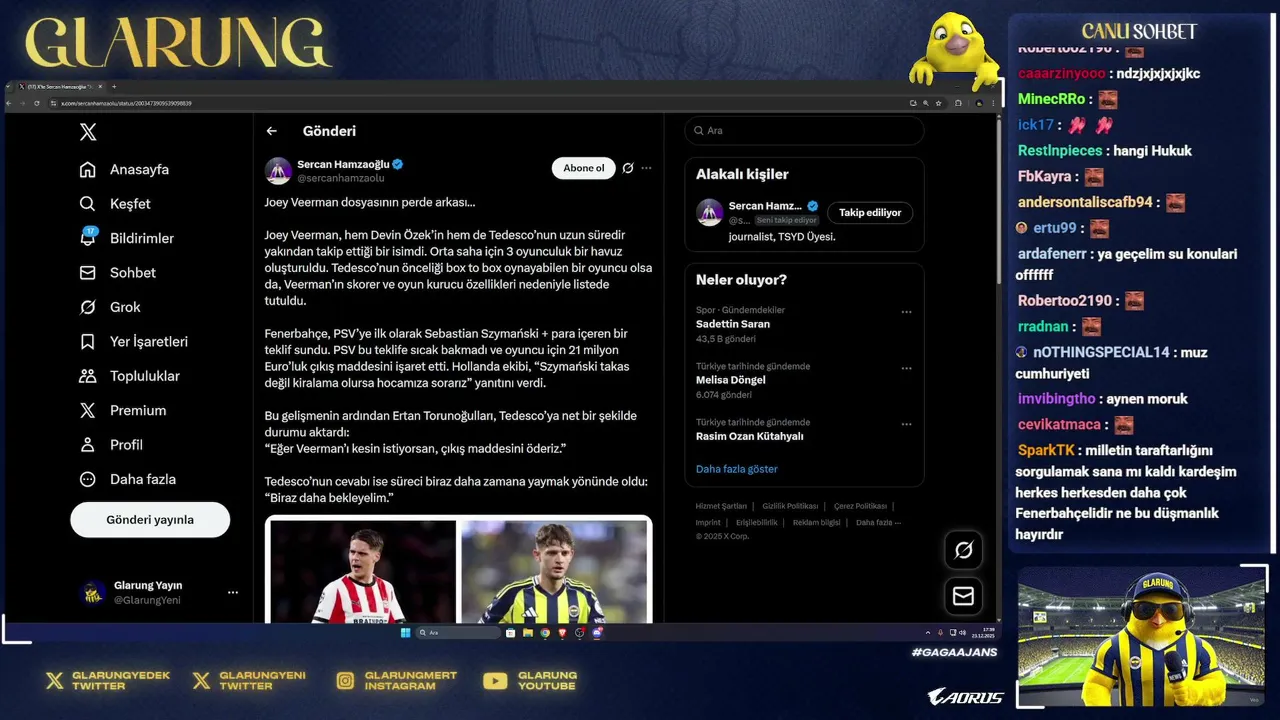This screenshot has width=1280, height=720.
Task: Open options for Sadettin Saran trend
Action: pos(906,312)
